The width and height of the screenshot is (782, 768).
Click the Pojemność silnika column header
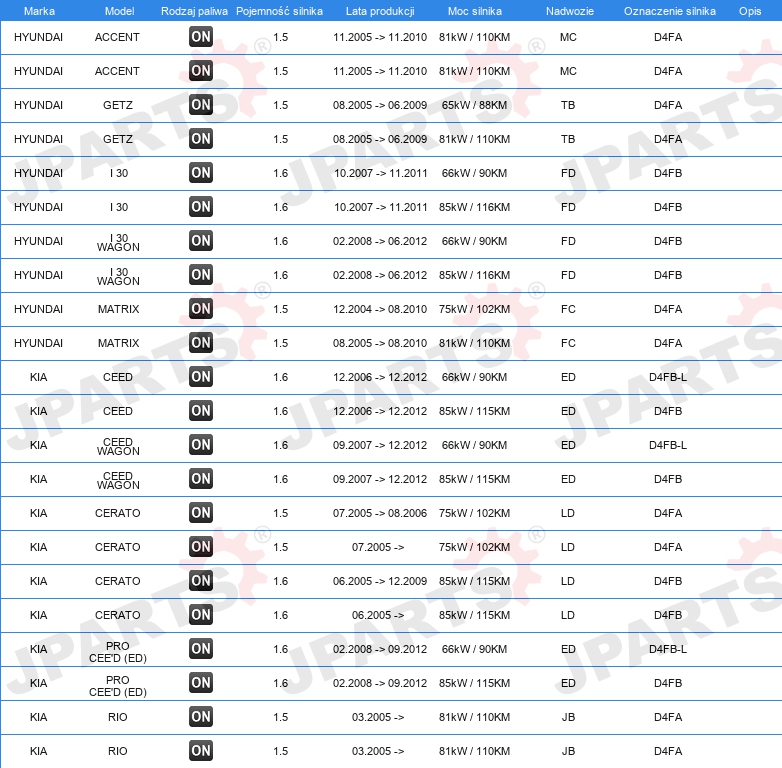click(279, 11)
